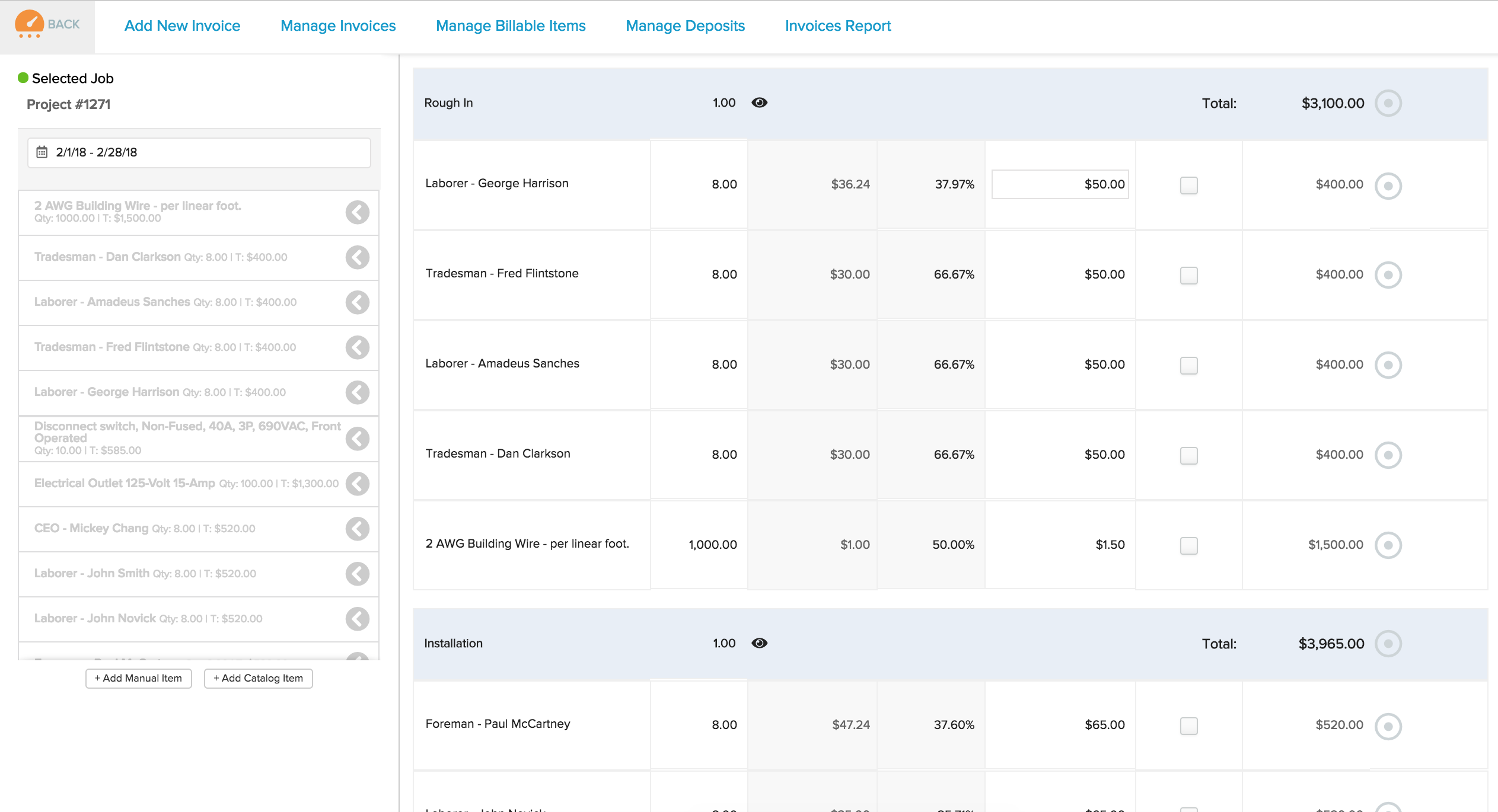Open the calendar icon in date range field
1498x812 pixels.
(42, 152)
